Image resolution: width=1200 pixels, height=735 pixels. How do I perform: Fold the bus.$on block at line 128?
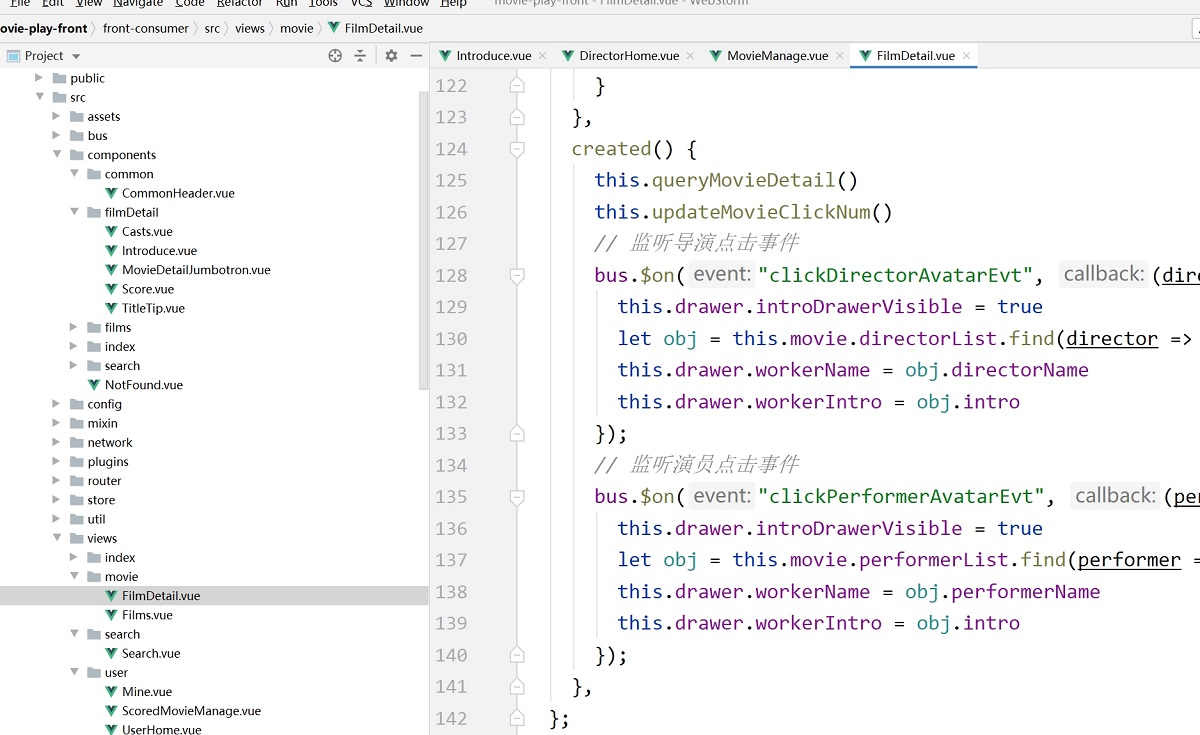click(x=517, y=275)
